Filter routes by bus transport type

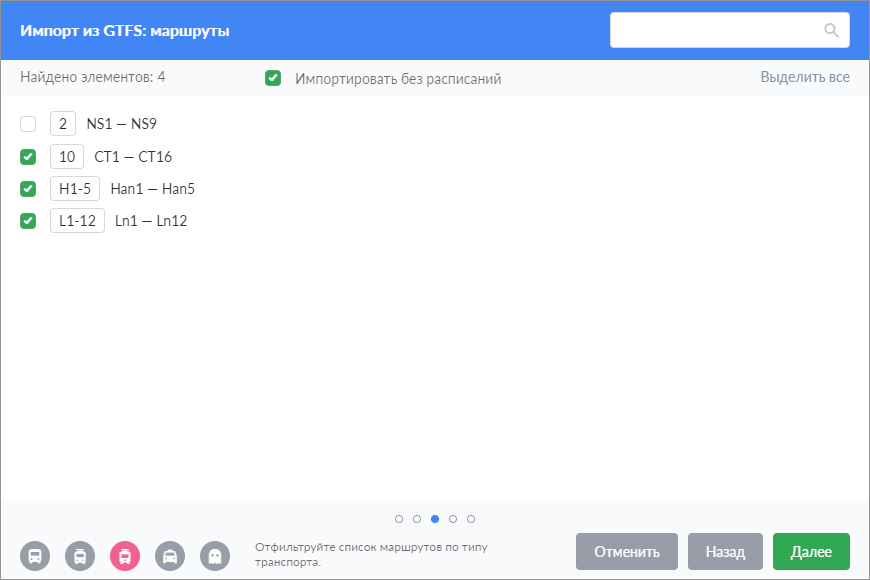(x=35, y=555)
